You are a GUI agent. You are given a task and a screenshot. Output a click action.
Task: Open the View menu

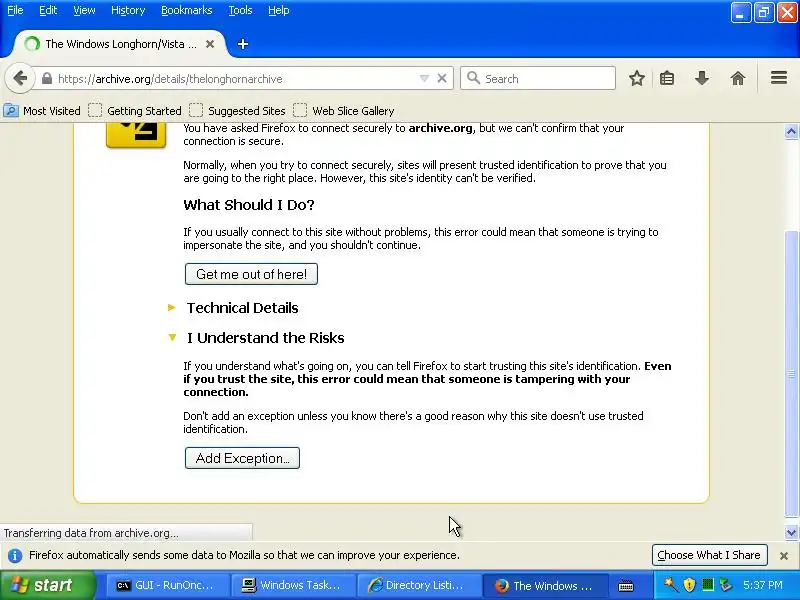click(84, 10)
